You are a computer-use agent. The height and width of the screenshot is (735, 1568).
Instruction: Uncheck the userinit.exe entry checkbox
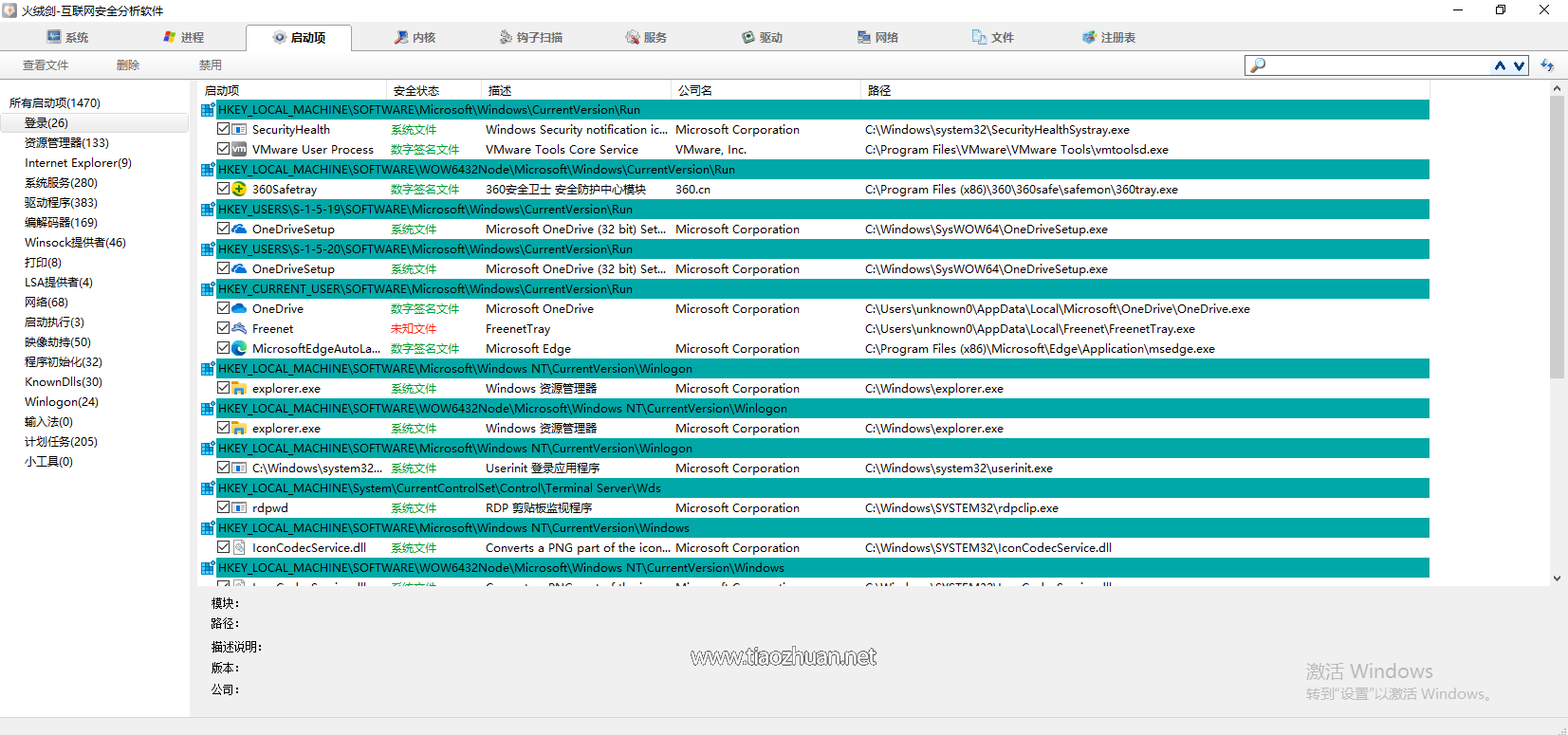[223, 468]
